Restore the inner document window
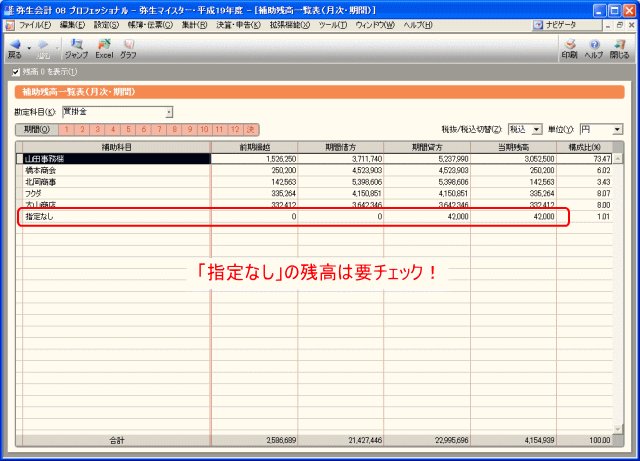 click(x=620, y=25)
